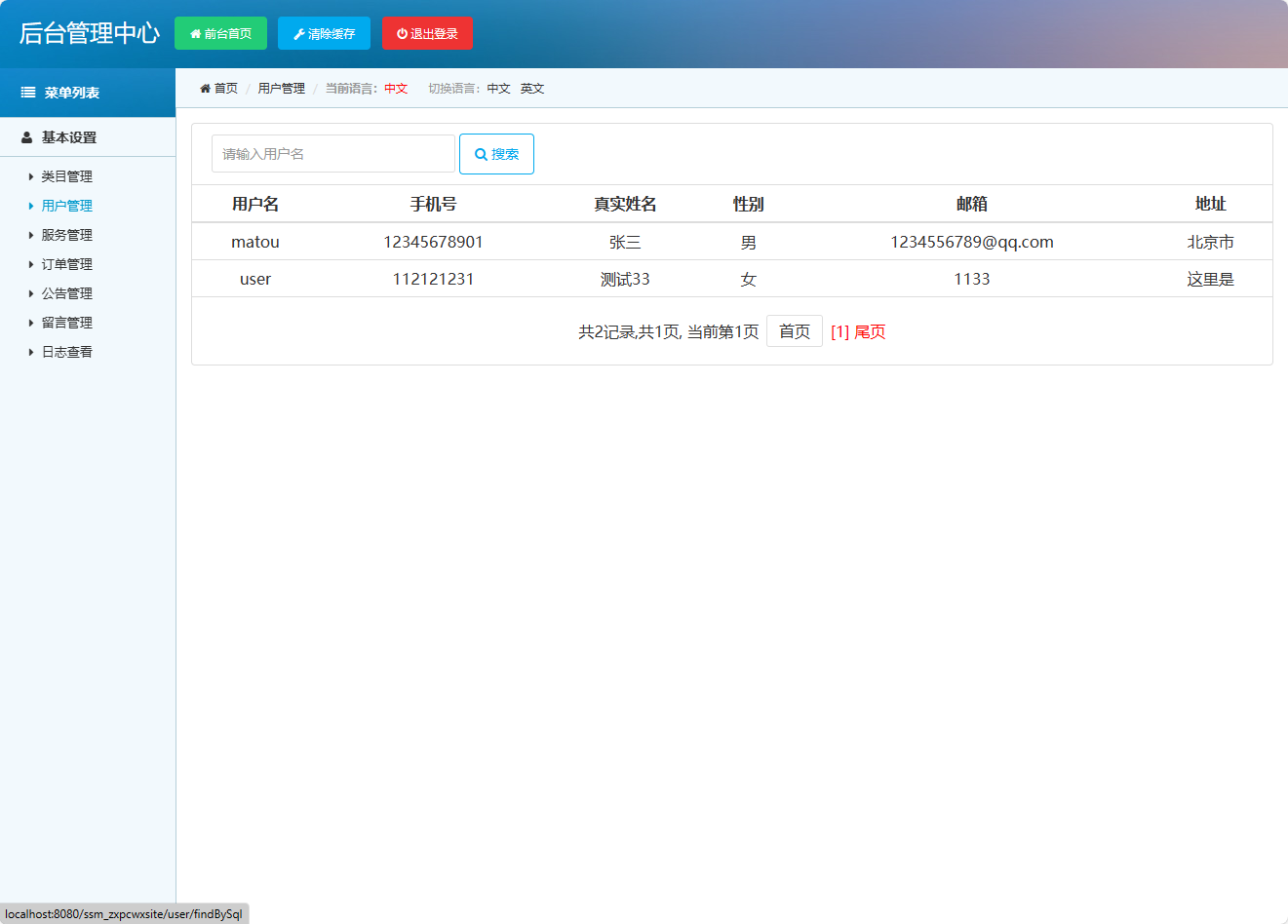Click the list icon beside 菜单列表

tap(27, 92)
